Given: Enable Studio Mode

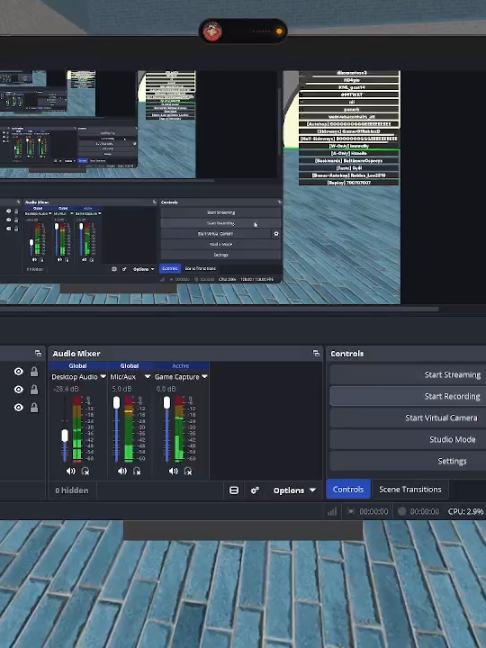Looking at the screenshot, I should point(408,439).
